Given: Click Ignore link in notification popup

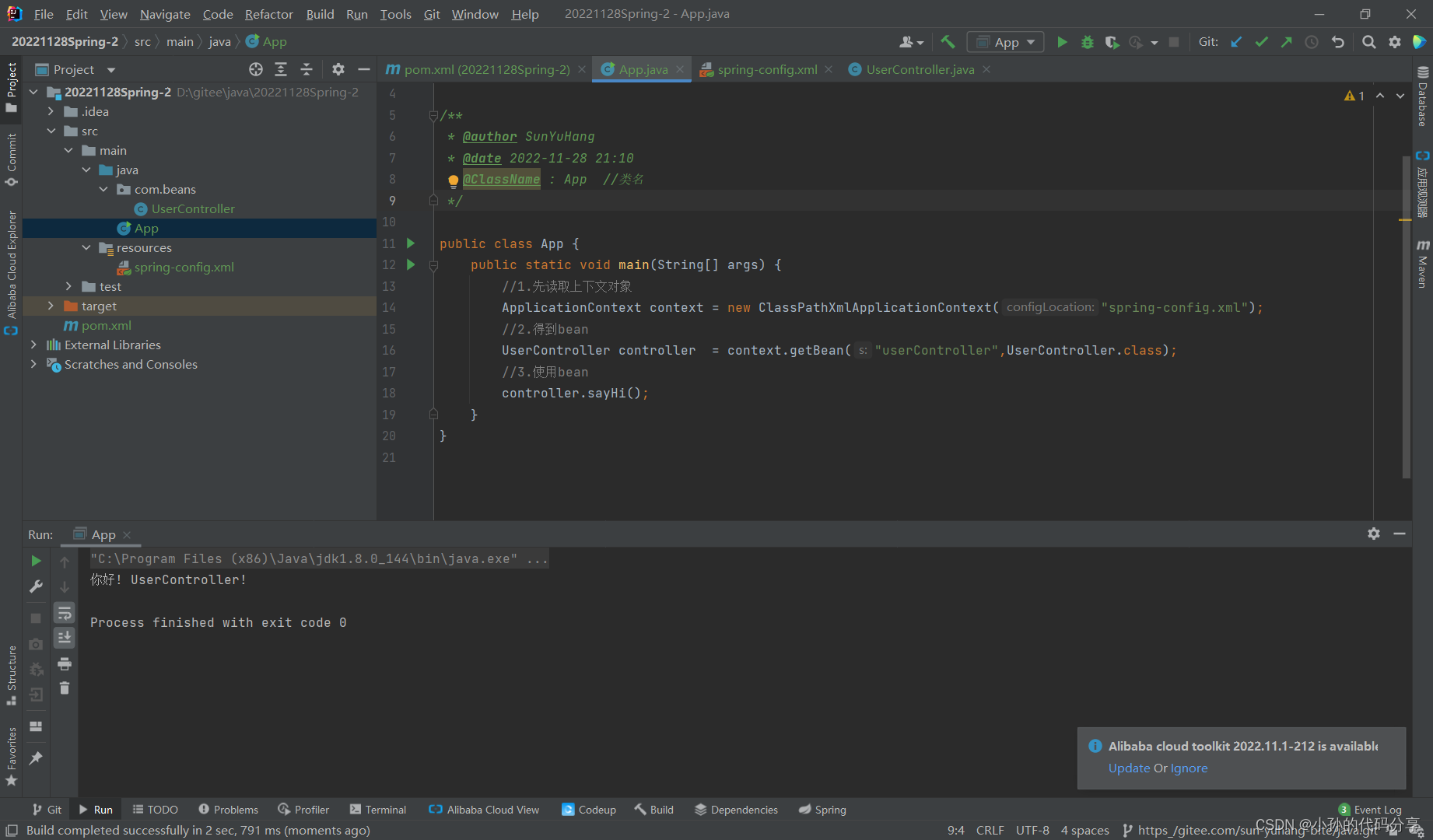Looking at the screenshot, I should pos(1189,768).
